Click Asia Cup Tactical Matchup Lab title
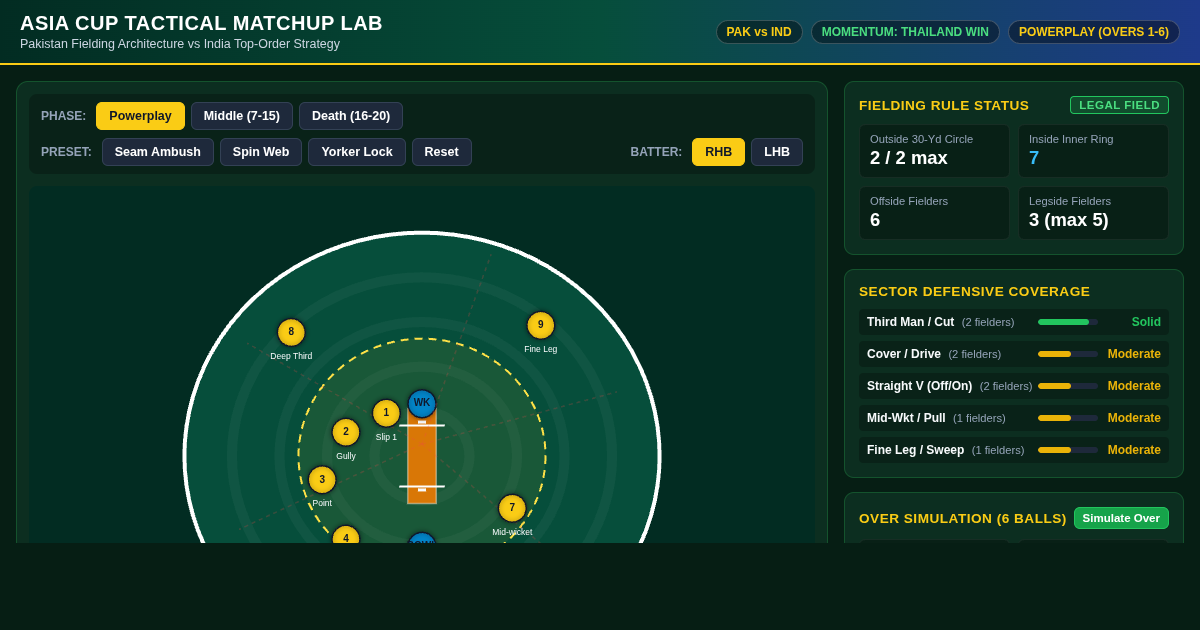 (x=201, y=23)
